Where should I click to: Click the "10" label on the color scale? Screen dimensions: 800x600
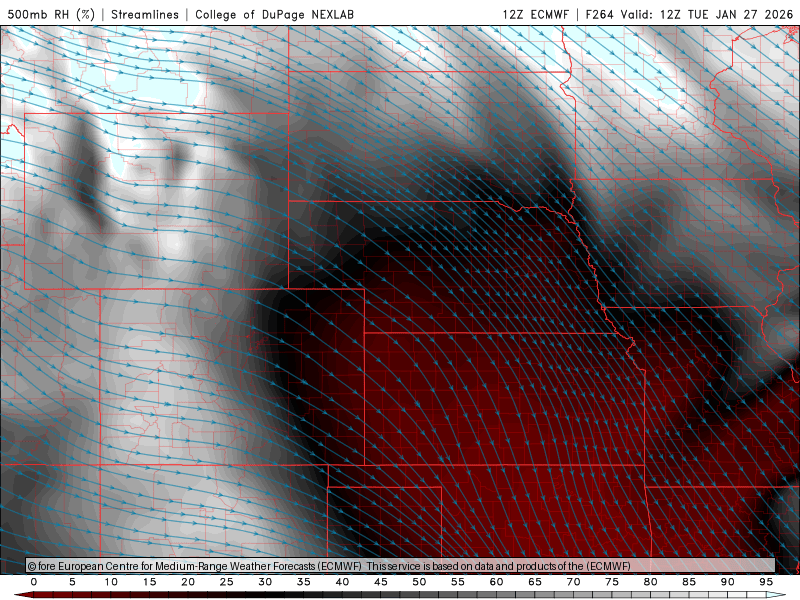pyautogui.click(x=111, y=582)
